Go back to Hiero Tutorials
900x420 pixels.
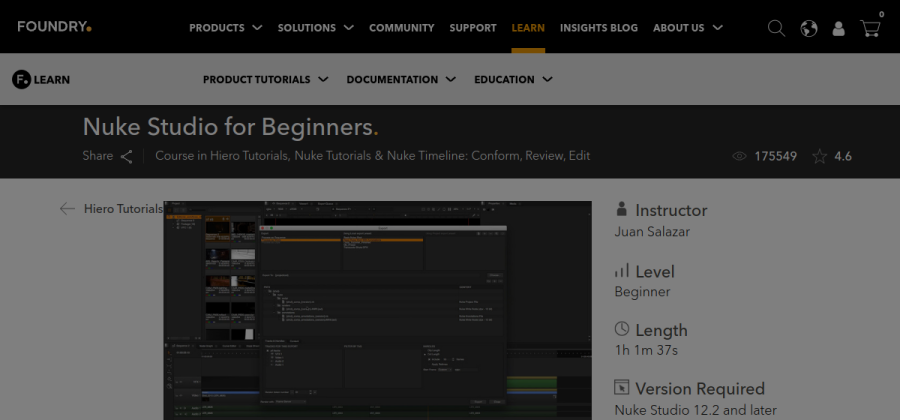point(123,209)
